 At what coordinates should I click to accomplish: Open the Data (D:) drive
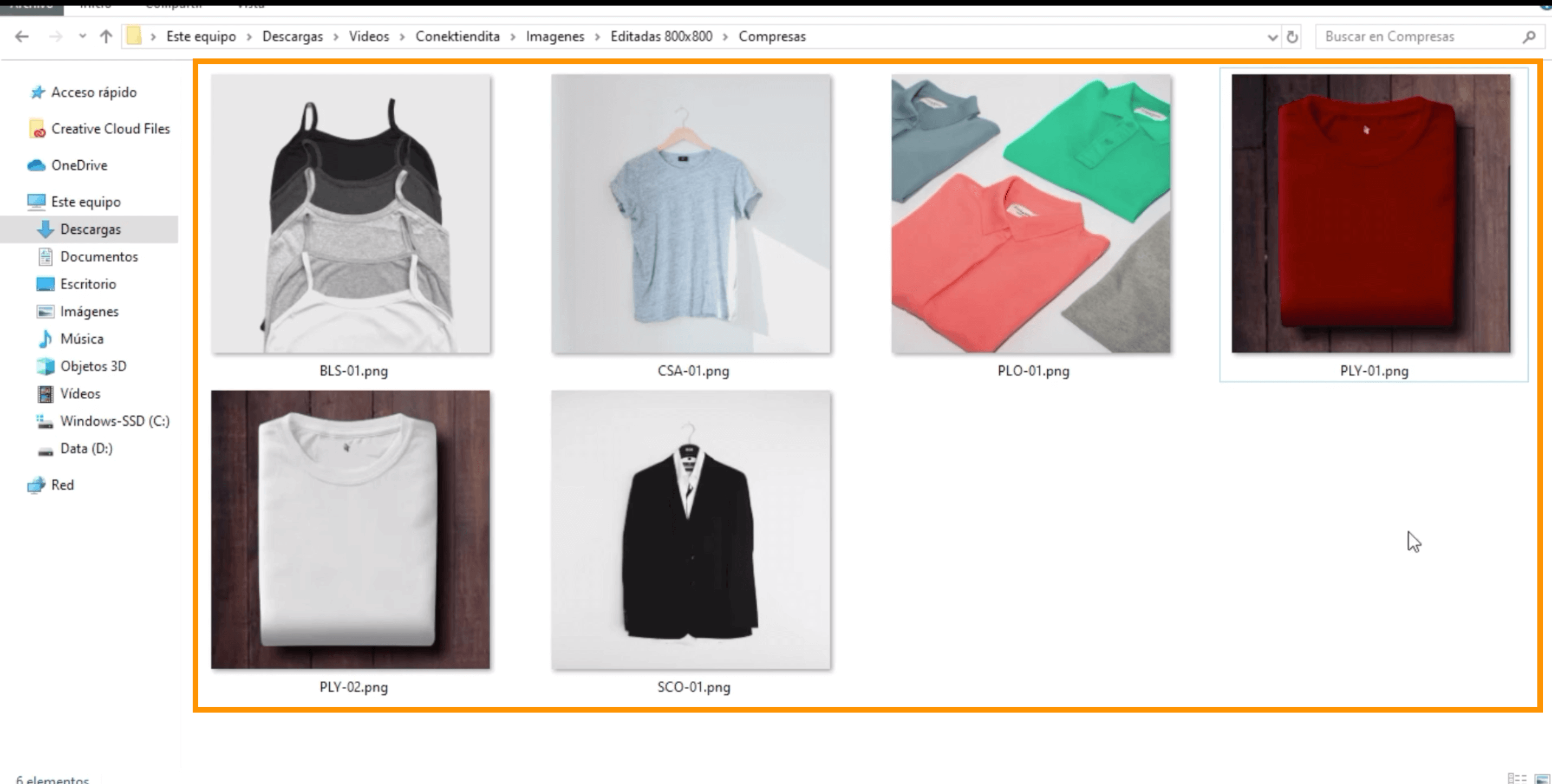pyautogui.click(x=86, y=448)
